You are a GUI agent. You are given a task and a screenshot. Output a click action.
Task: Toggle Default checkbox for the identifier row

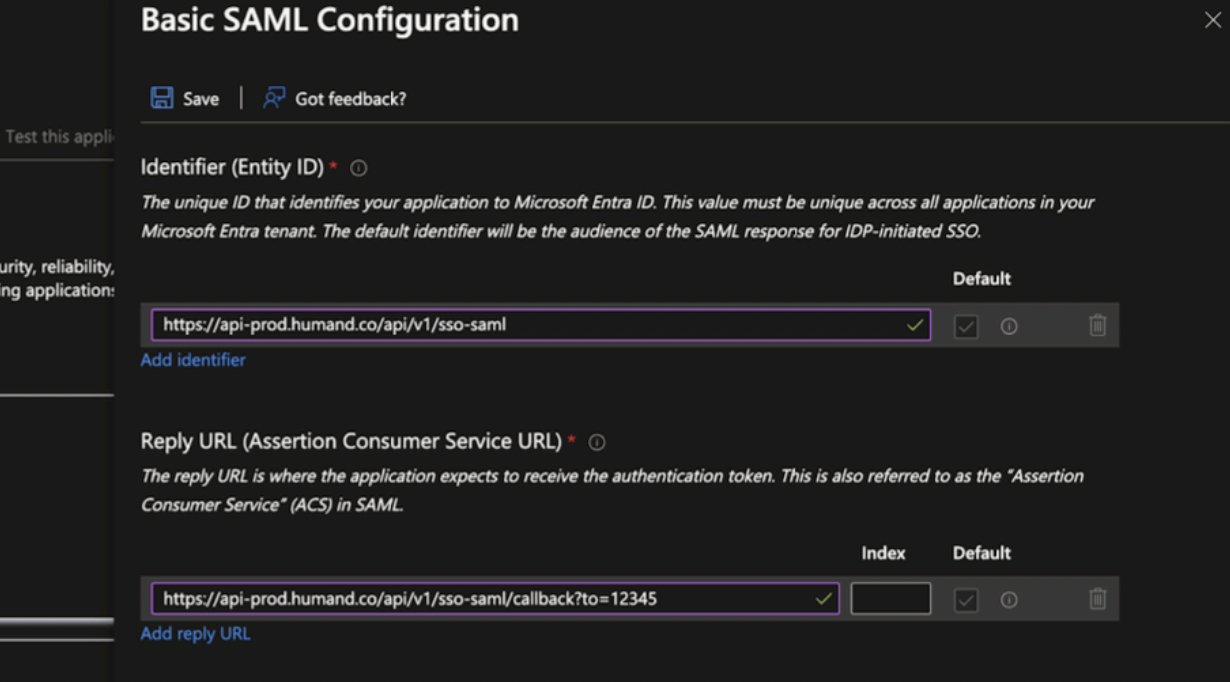pos(965,326)
